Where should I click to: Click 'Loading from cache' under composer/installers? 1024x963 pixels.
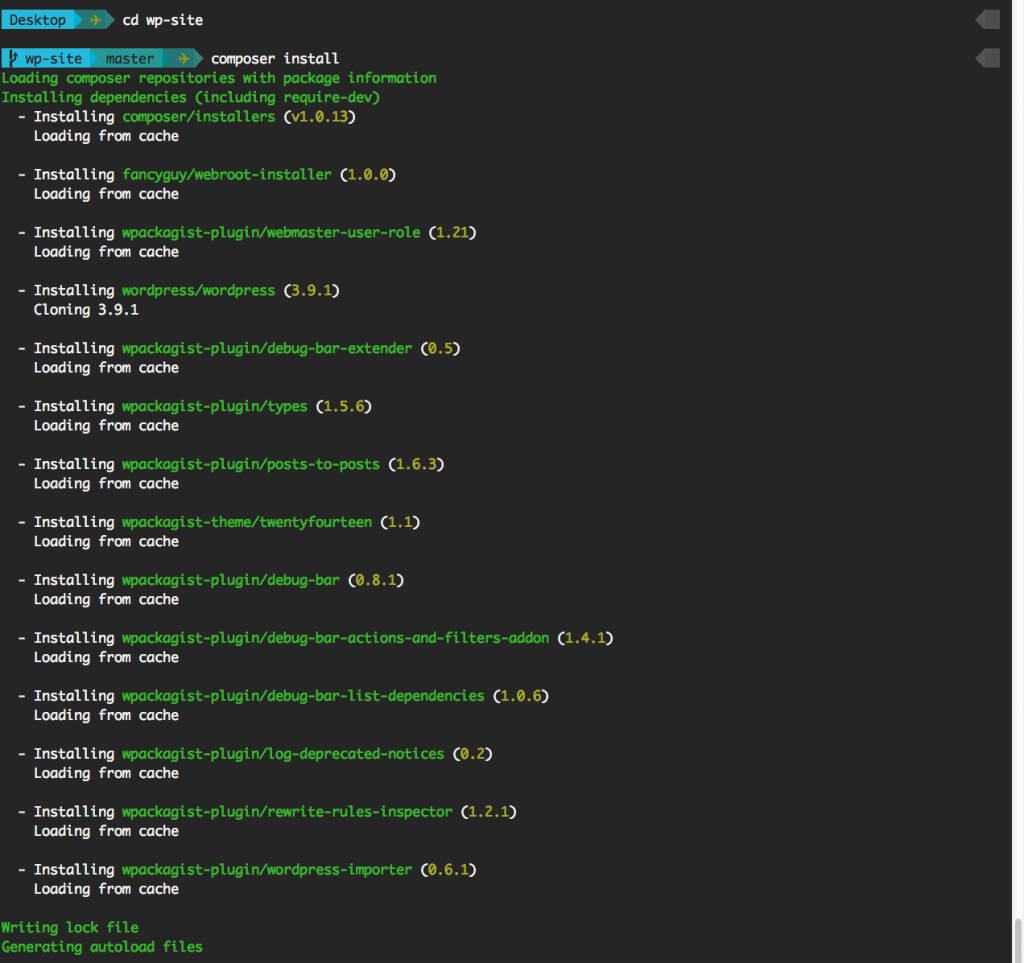click(x=106, y=136)
